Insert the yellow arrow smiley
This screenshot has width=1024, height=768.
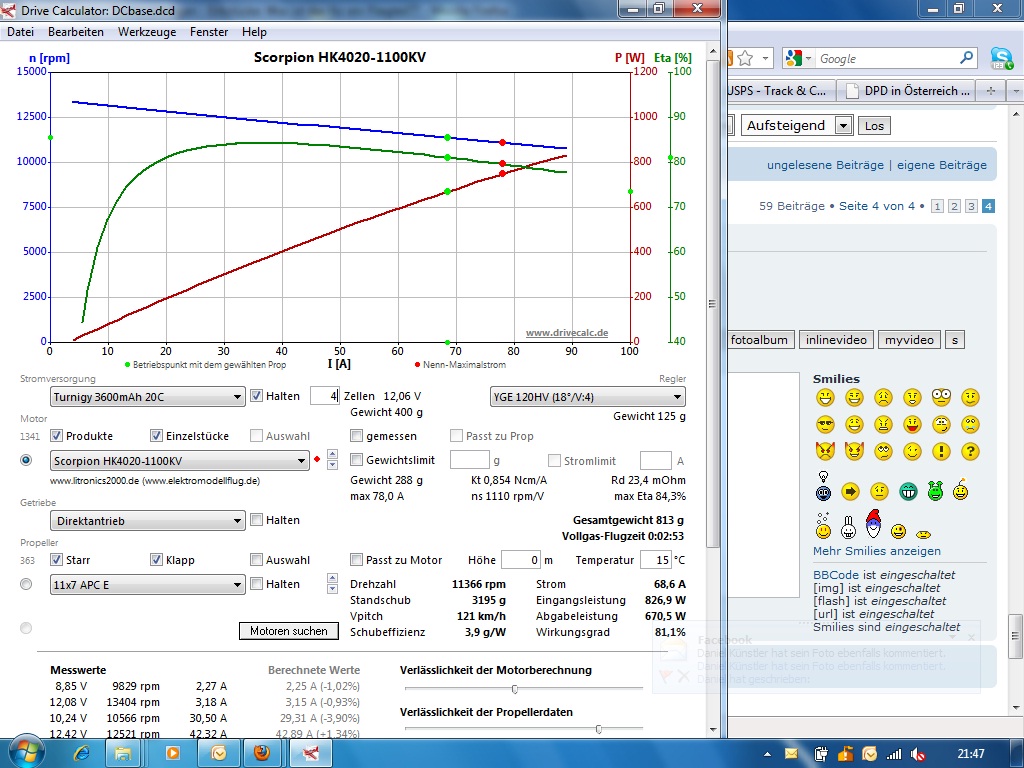tap(850, 492)
